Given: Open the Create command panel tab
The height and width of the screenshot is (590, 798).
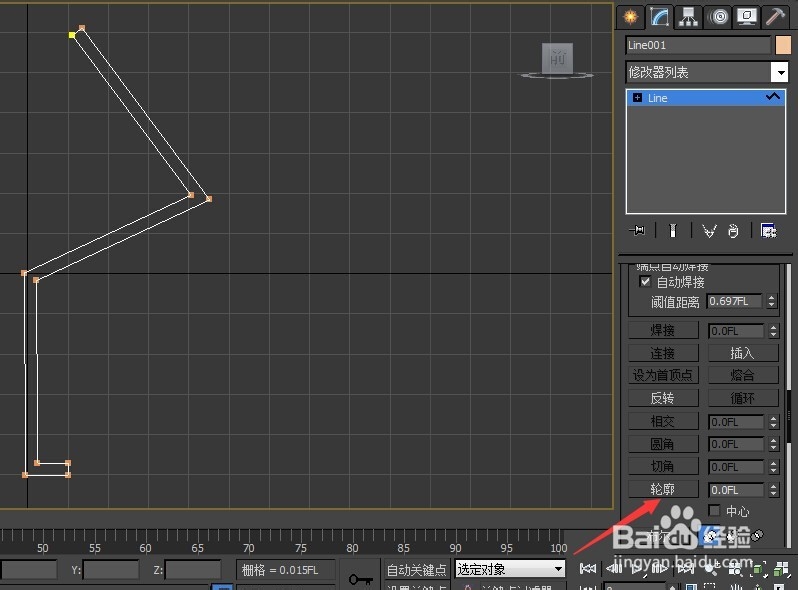Looking at the screenshot, I should tap(631, 17).
